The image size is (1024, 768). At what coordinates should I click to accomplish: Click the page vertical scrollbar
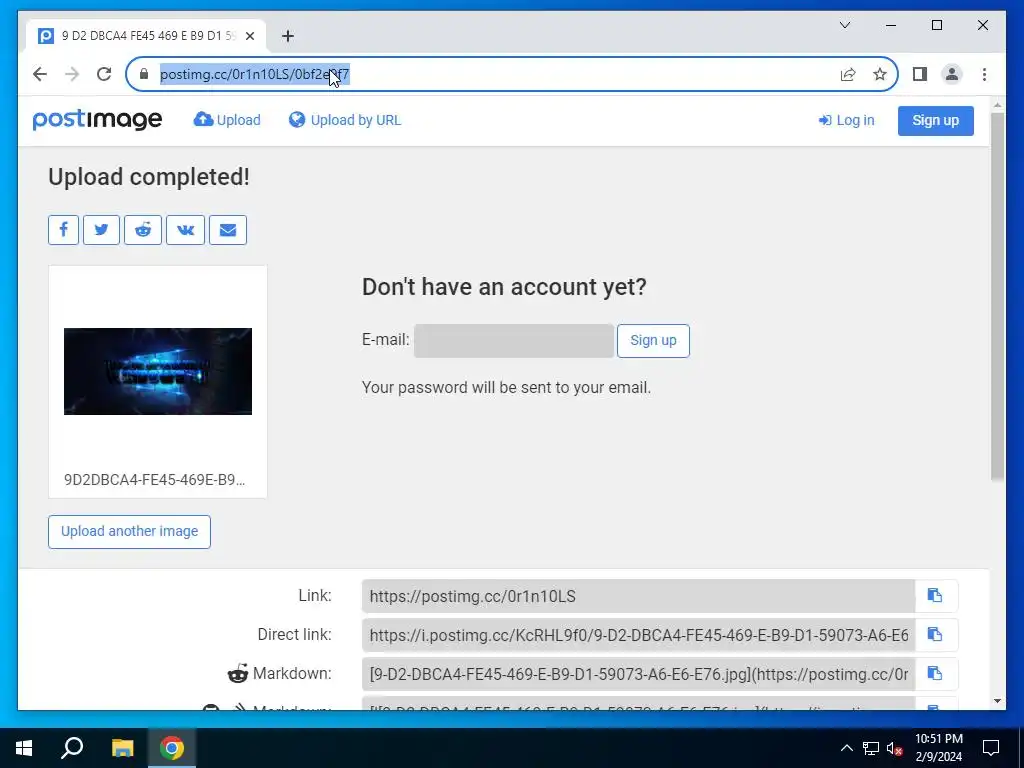pyautogui.click(x=997, y=297)
